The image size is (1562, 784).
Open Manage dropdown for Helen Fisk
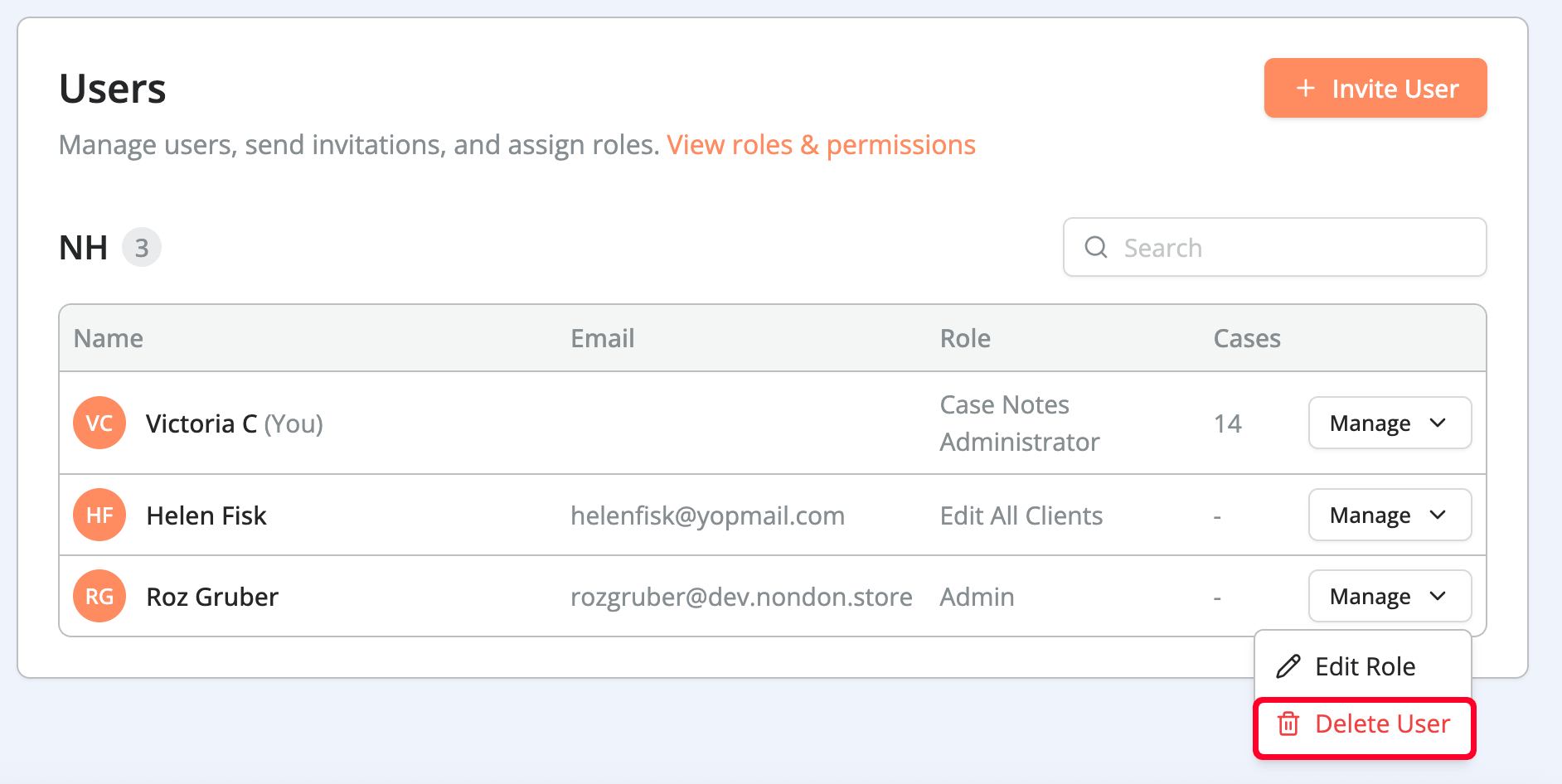tap(1390, 515)
